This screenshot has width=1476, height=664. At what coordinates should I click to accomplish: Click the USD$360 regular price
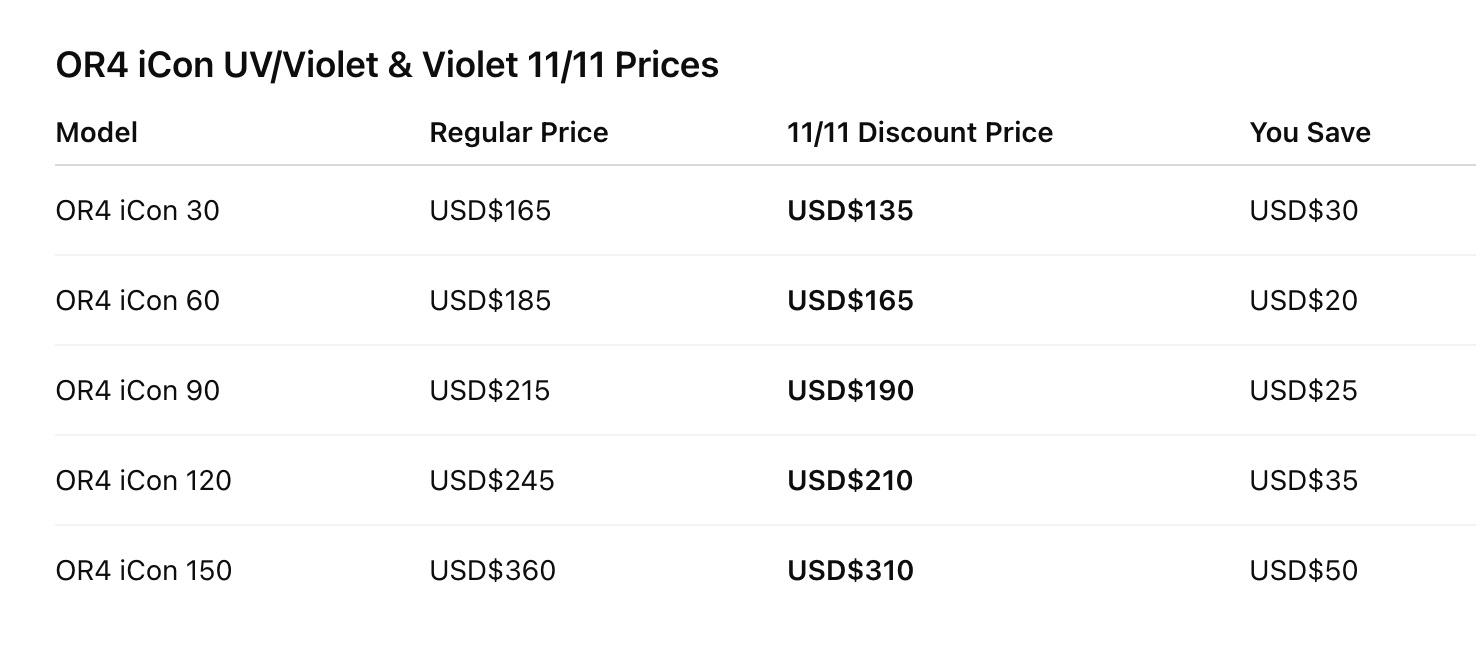point(492,571)
